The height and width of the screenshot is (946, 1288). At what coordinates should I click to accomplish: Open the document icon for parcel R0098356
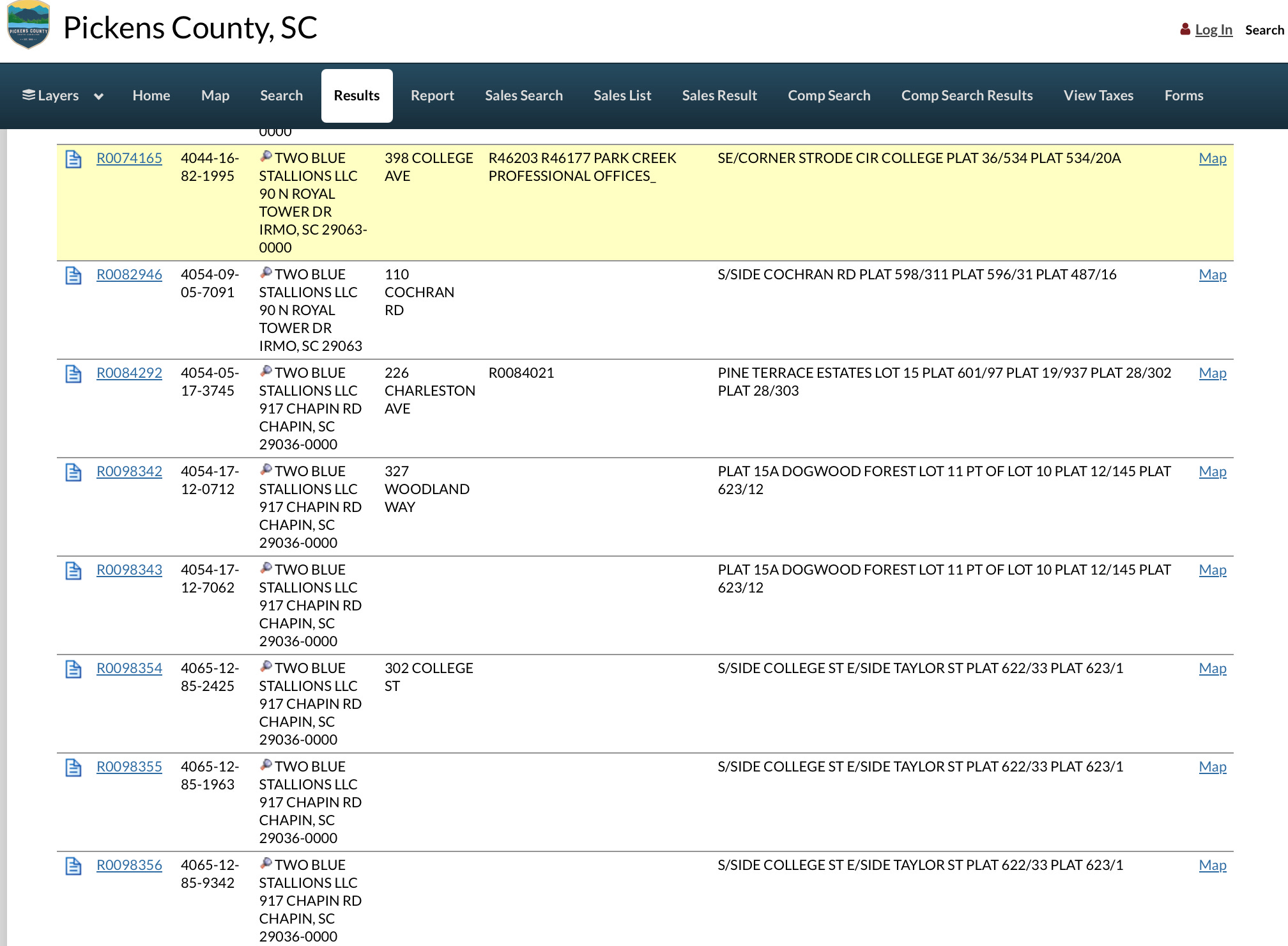pos(73,866)
